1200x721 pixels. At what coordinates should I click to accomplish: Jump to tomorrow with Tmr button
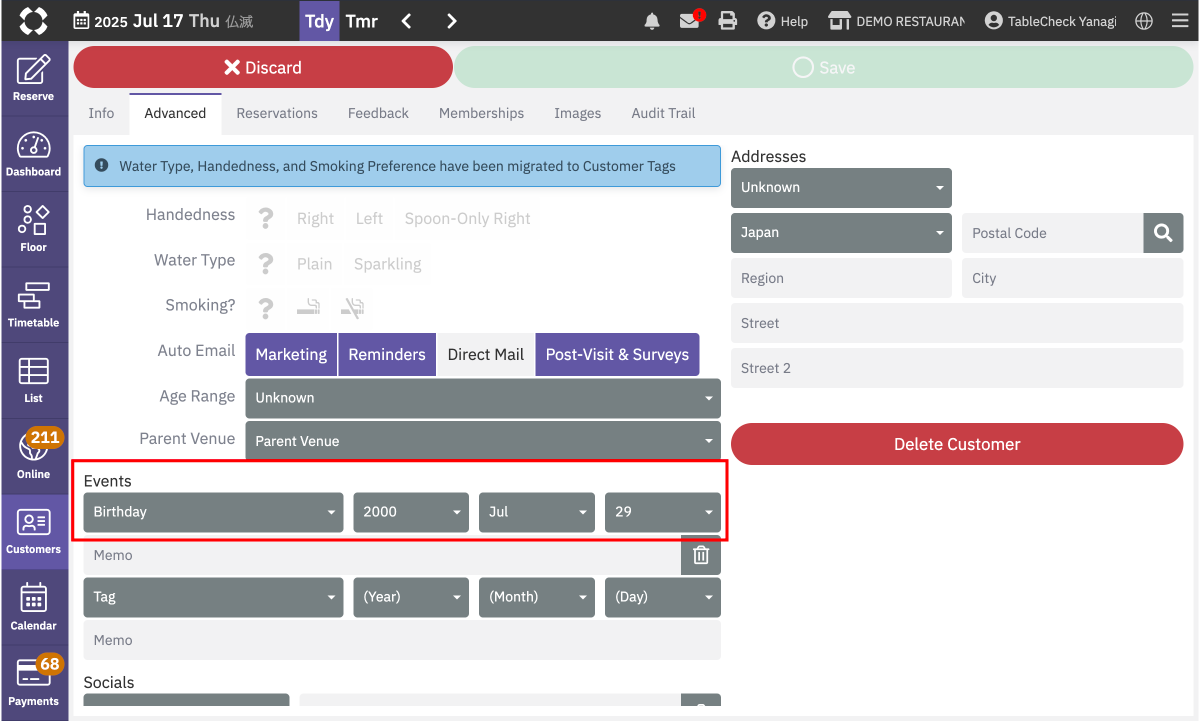361,21
